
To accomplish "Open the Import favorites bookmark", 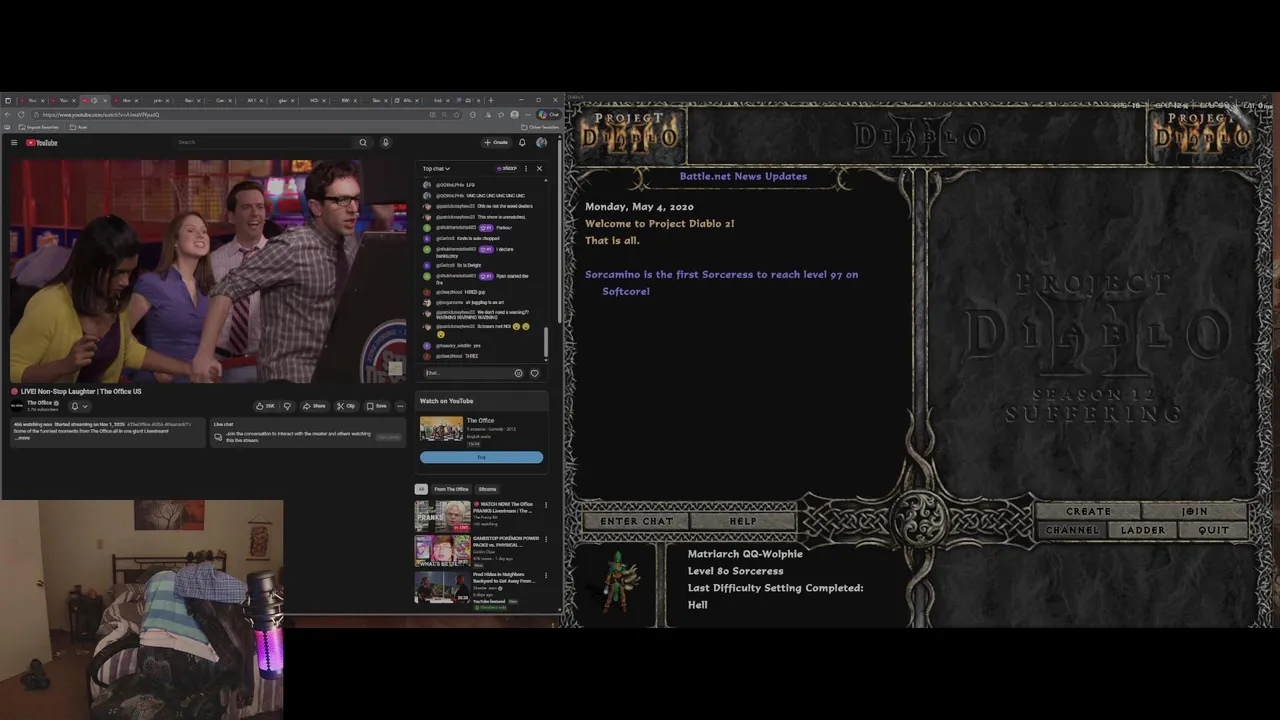I will click(x=39, y=127).
